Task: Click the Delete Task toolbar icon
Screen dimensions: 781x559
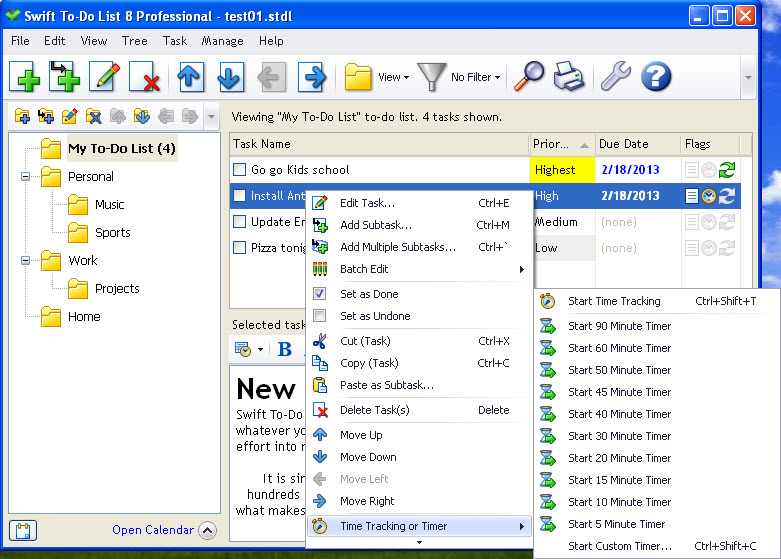Action: click(144, 77)
